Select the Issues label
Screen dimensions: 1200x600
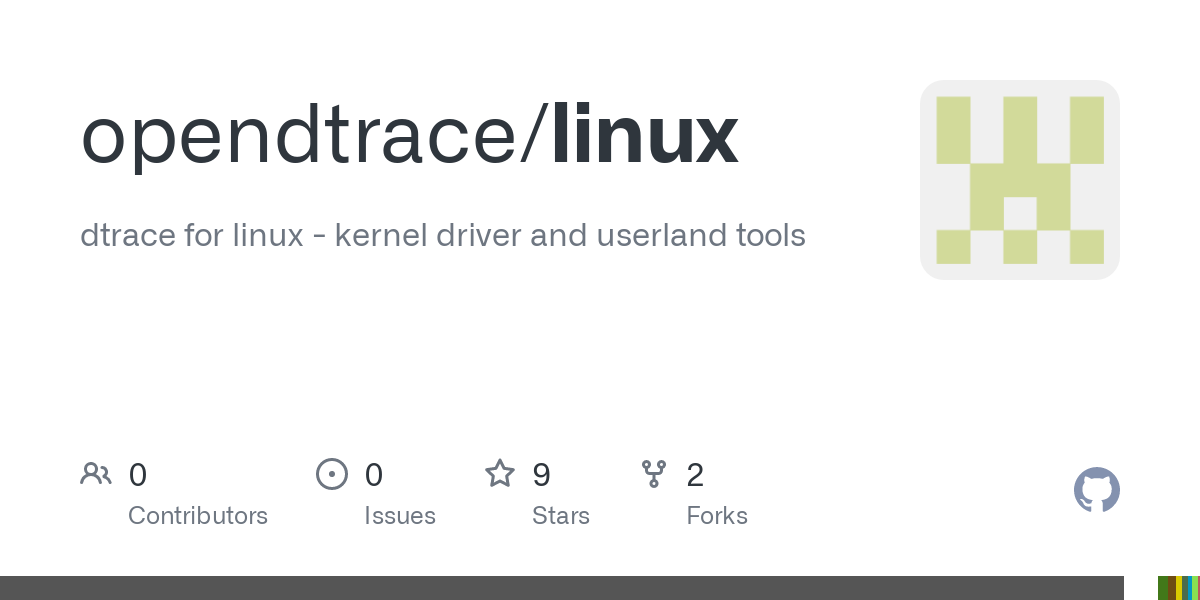[x=400, y=516]
